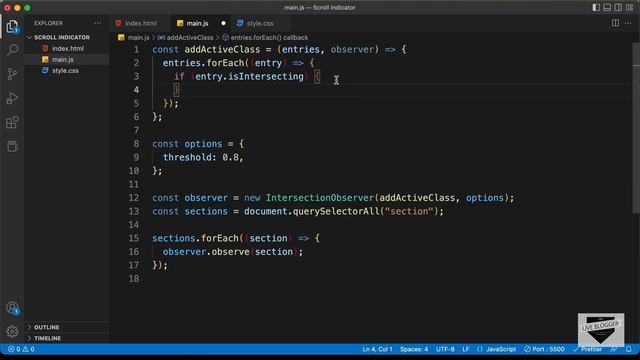Click the Prettier status bar item
640x360 pixels.
(587, 349)
